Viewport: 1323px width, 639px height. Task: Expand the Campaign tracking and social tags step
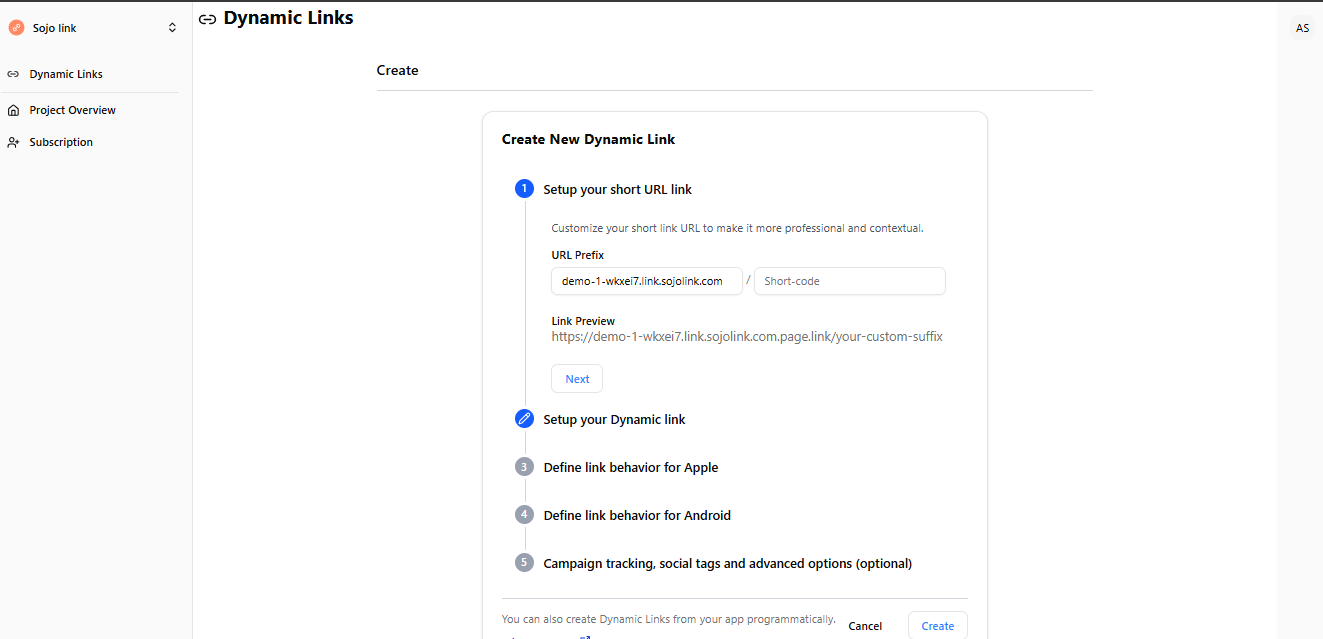point(727,562)
